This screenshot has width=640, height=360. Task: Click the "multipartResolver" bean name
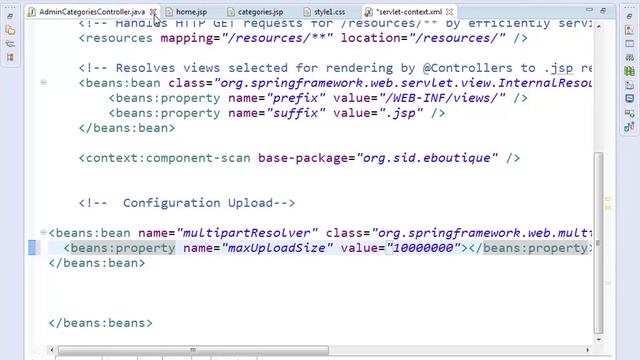pyautogui.click(x=247, y=233)
